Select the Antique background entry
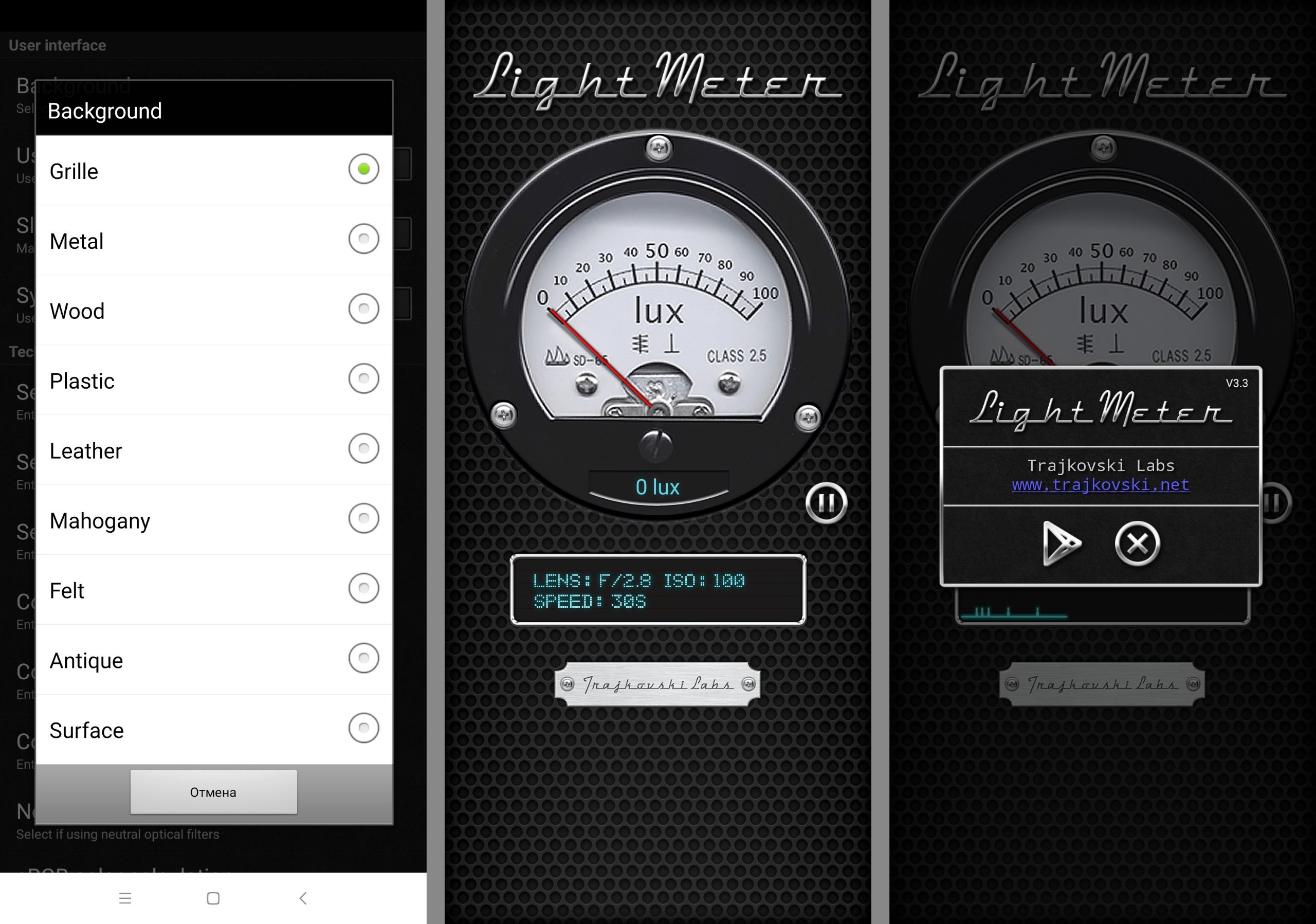The height and width of the screenshot is (924, 1316). coord(363,659)
